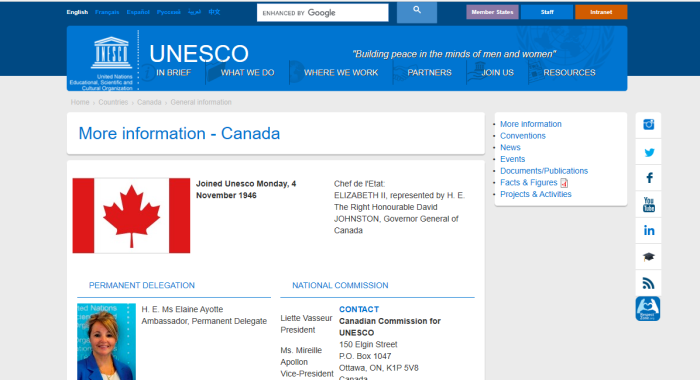
Task: Open Facts & Figures link
Action: pos(529,182)
